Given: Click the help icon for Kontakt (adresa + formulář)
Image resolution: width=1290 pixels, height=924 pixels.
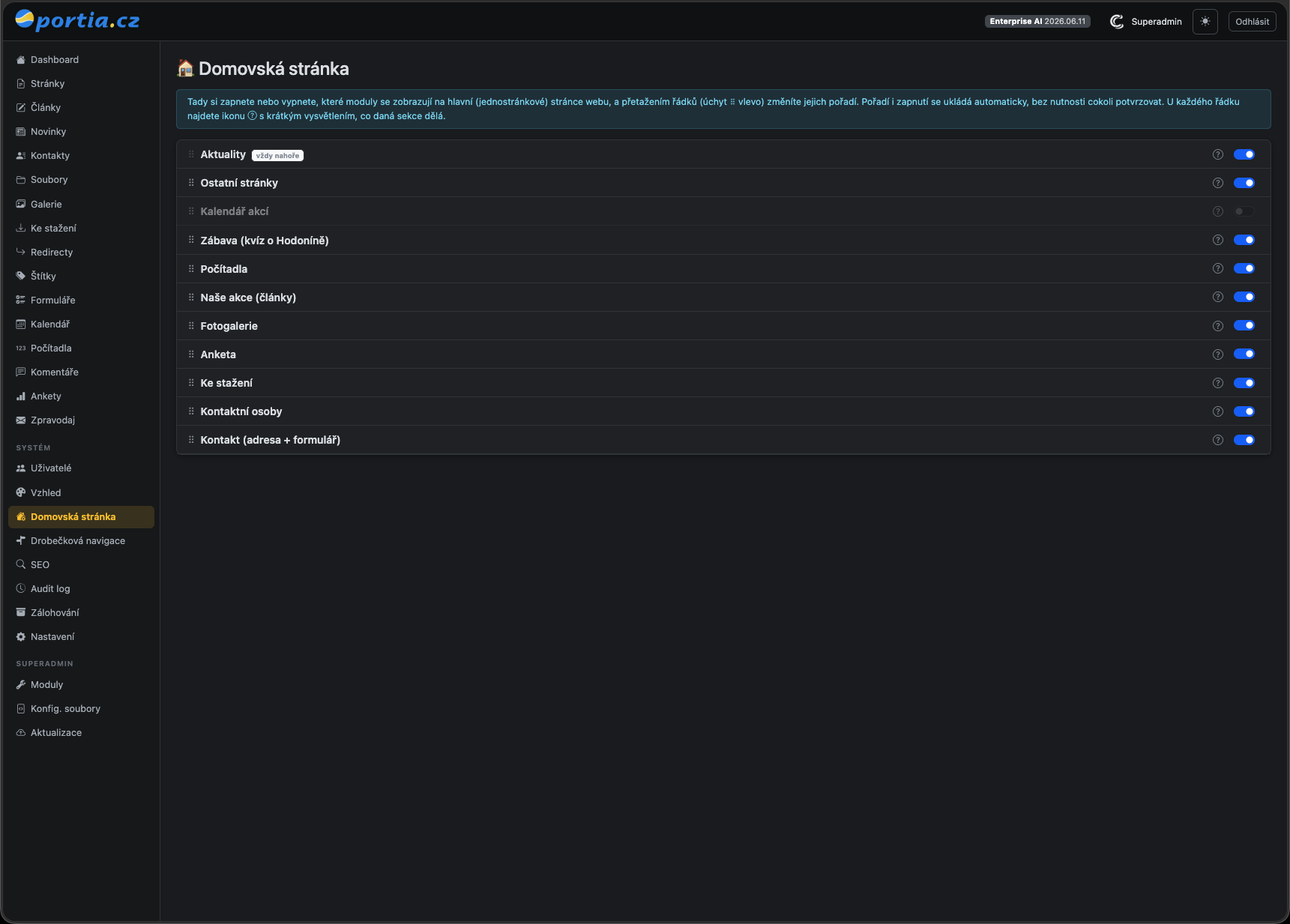Looking at the screenshot, I should 1217,440.
